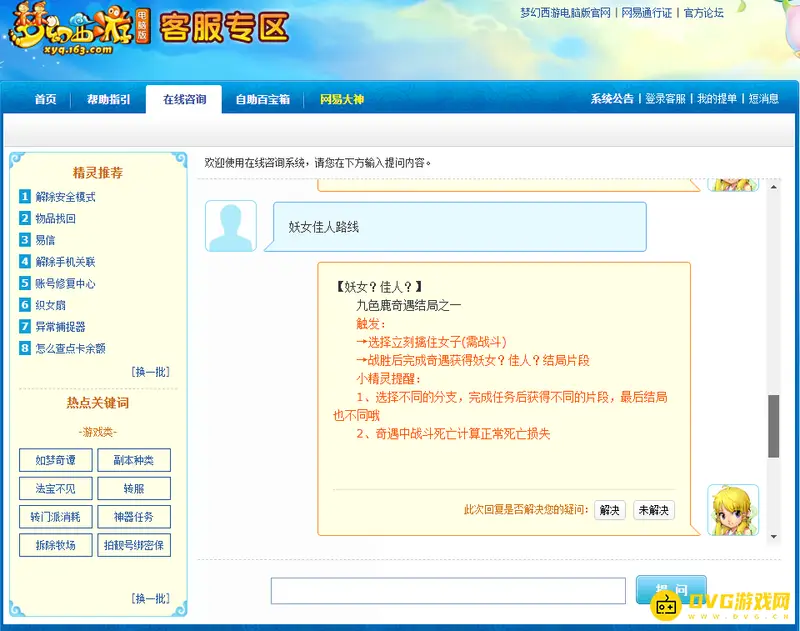Click the chat scrollbar thumb
Screen dimensions: 800x631
pos(773,426)
